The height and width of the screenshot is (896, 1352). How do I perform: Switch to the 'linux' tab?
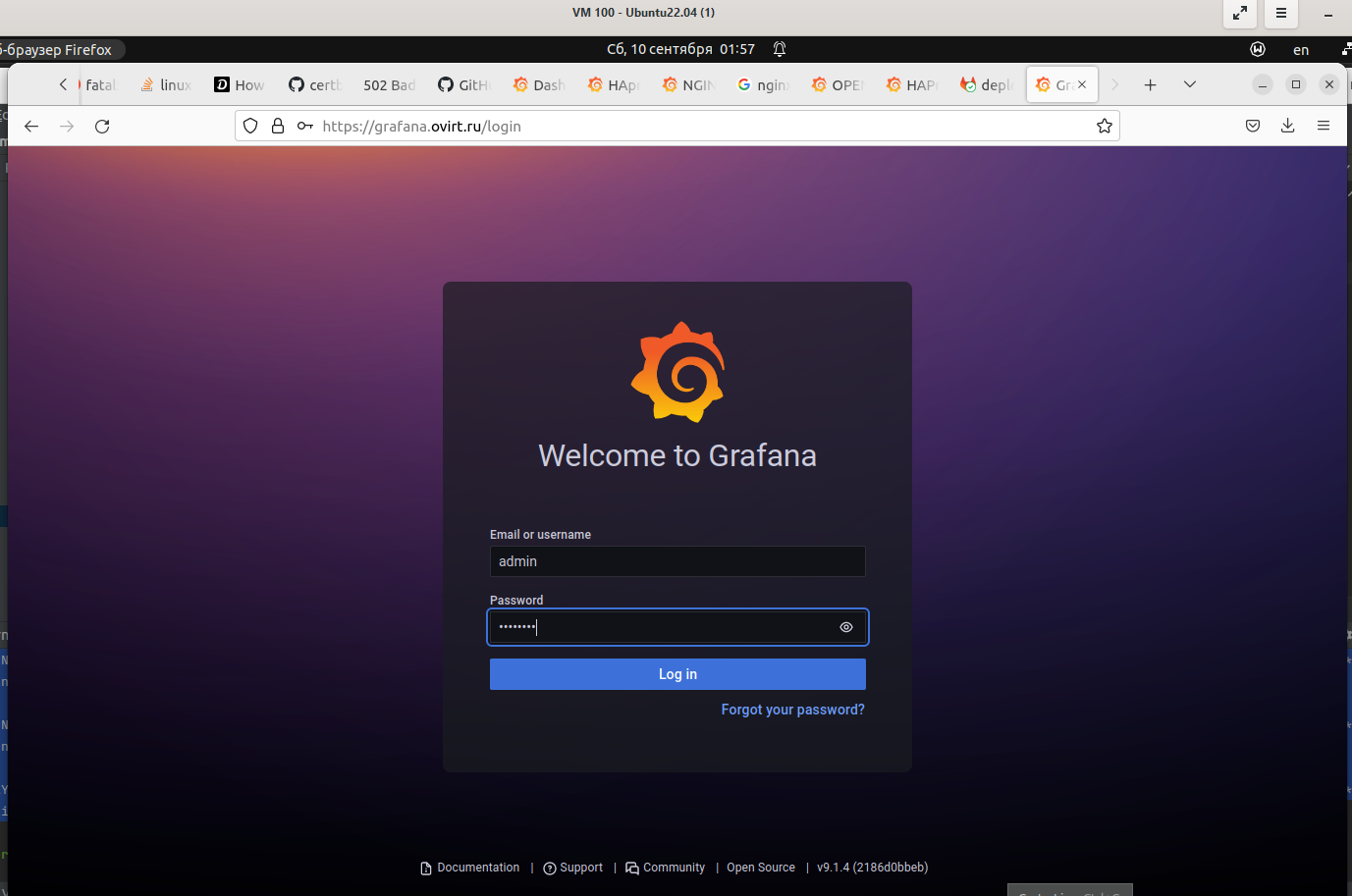(166, 85)
